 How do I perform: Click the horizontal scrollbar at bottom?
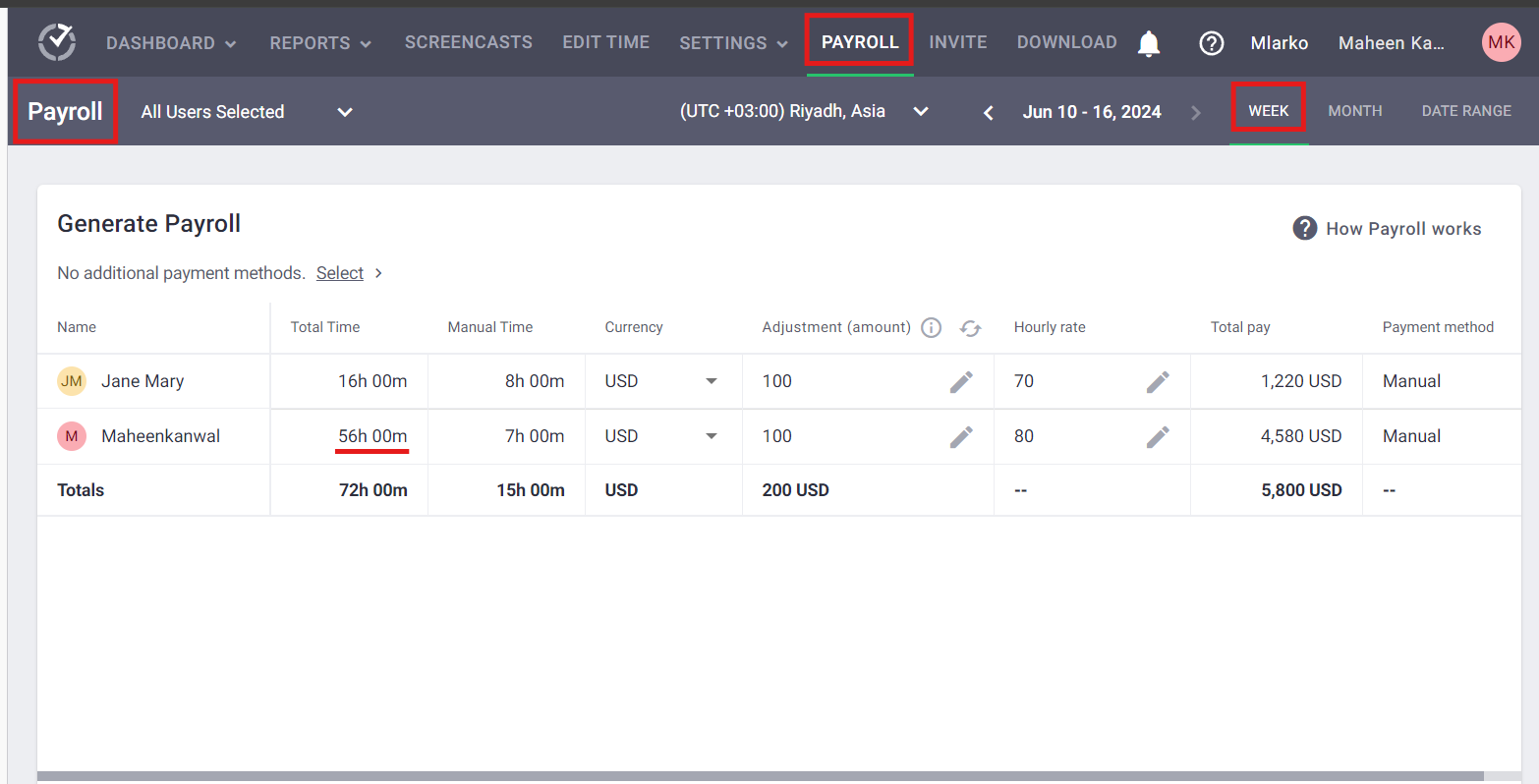tap(760, 776)
